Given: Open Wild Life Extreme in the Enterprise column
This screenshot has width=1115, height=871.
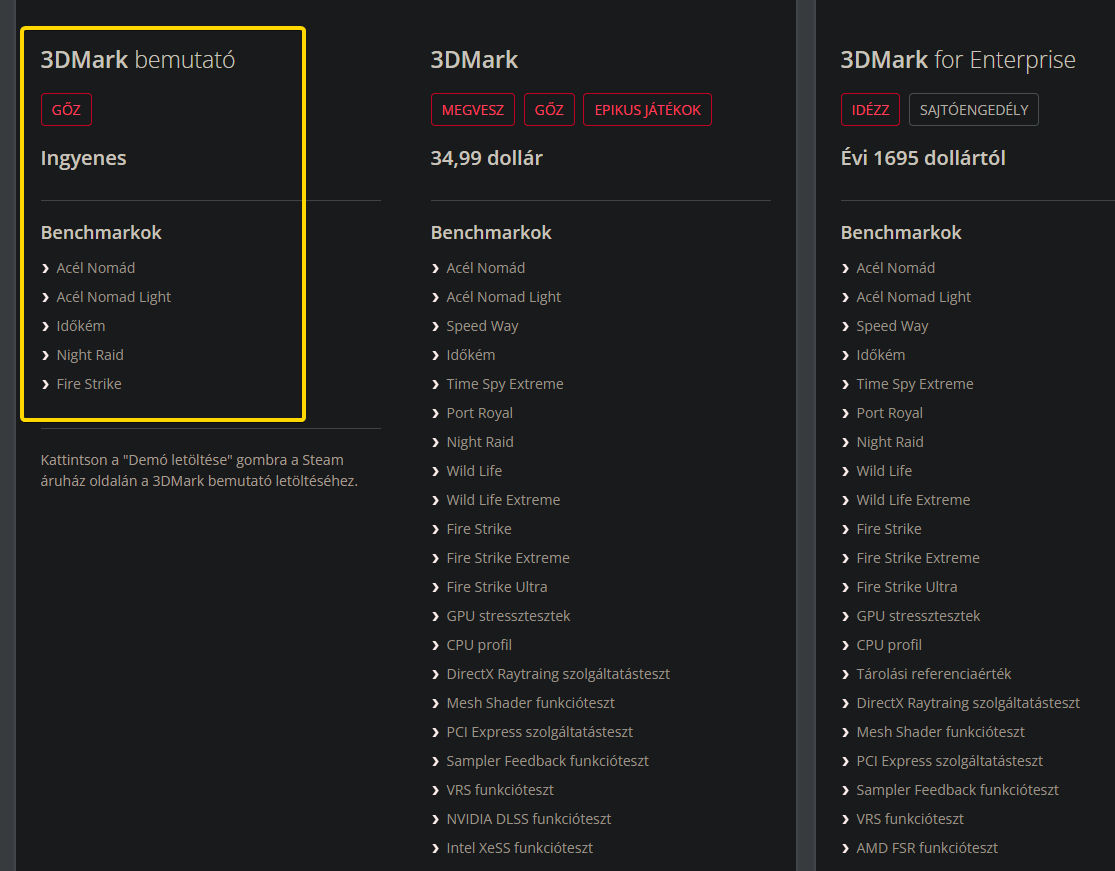Looking at the screenshot, I should click(913, 500).
